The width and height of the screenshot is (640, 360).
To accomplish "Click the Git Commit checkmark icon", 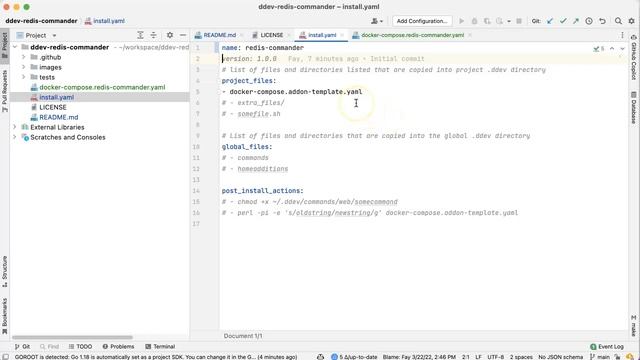I will tap(563, 21).
